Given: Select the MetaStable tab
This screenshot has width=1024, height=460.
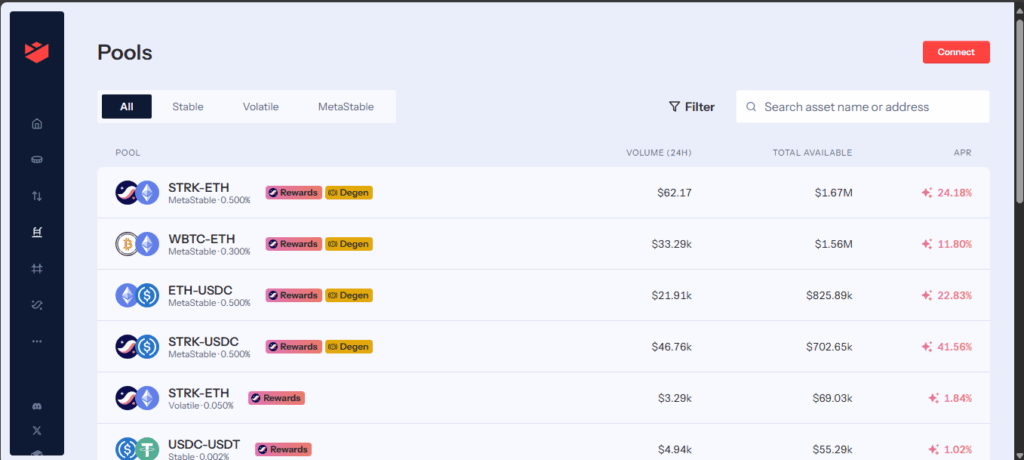Looking at the screenshot, I should 345,107.
